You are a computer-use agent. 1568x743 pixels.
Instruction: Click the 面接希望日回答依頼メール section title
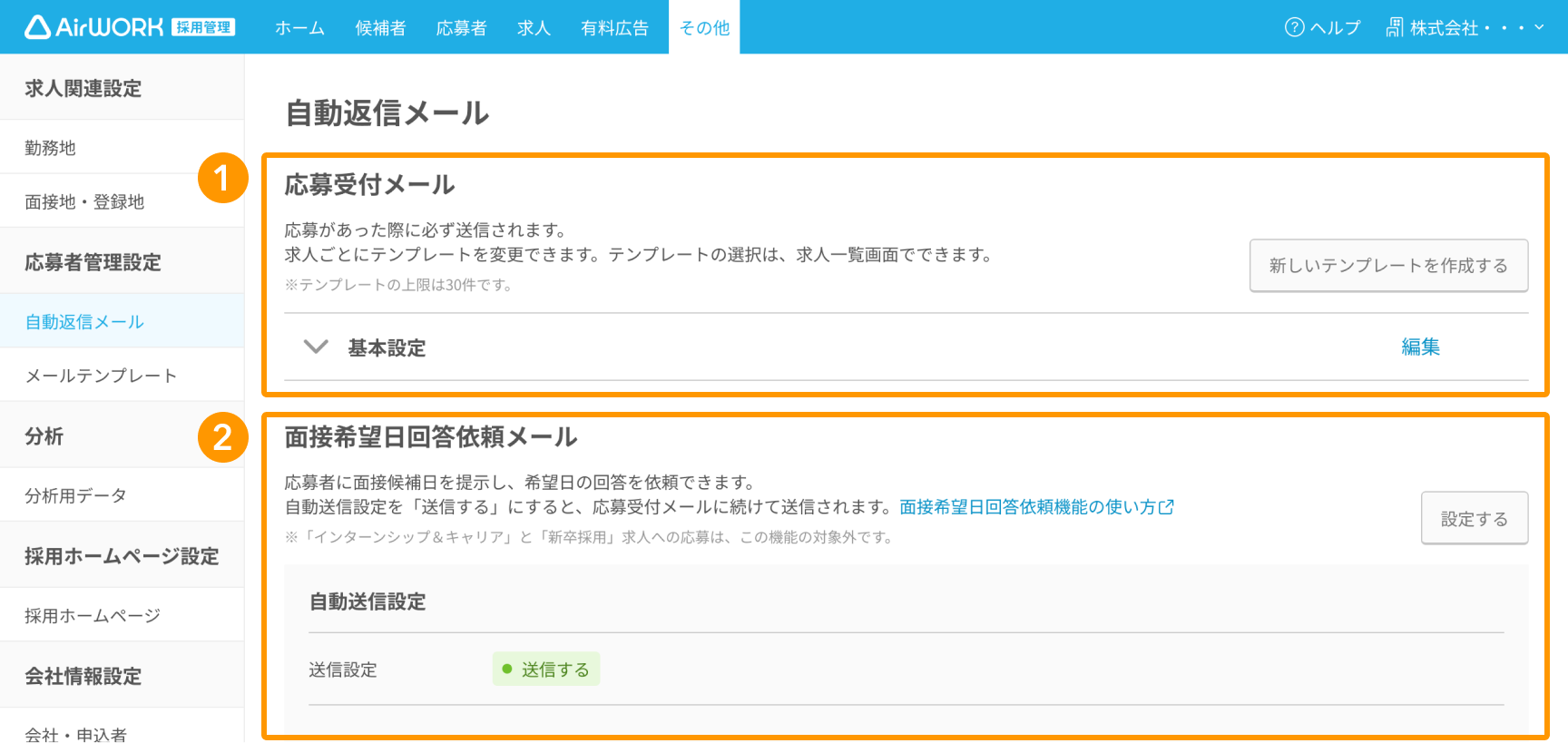[x=431, y=436]
